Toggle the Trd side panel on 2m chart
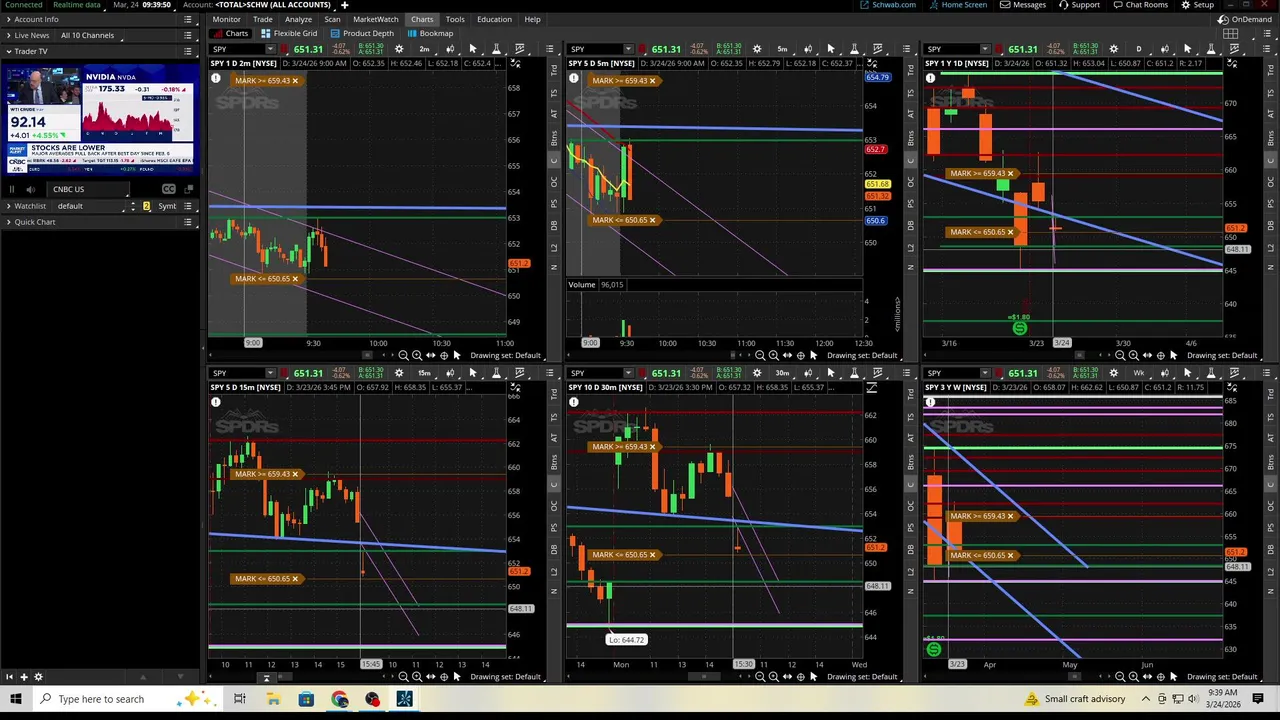Screen dimensions: 1280x720 (554, 70)
